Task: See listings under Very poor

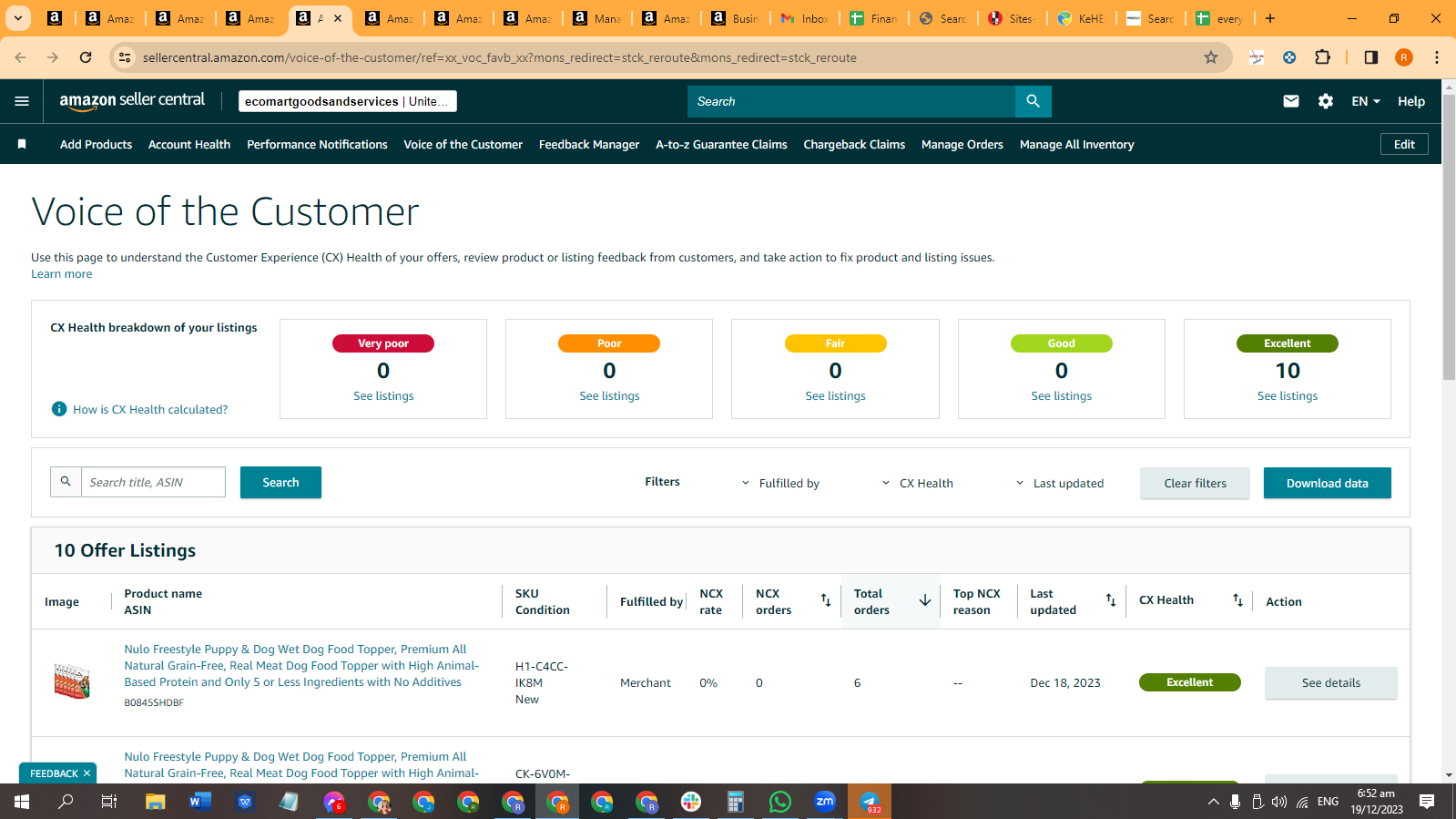Action: coord(383,396)
